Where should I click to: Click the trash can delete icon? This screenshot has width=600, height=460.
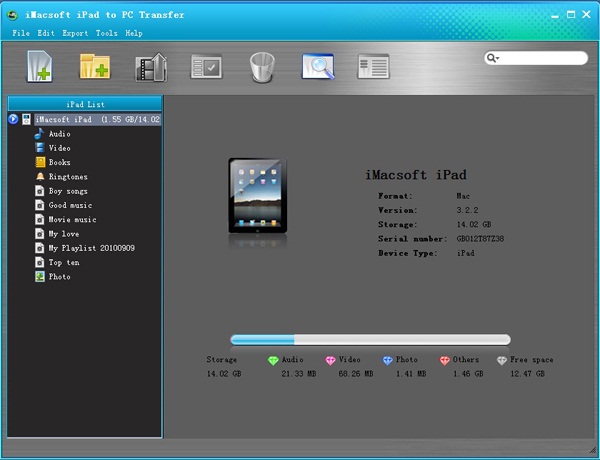[x=262, y=67]
